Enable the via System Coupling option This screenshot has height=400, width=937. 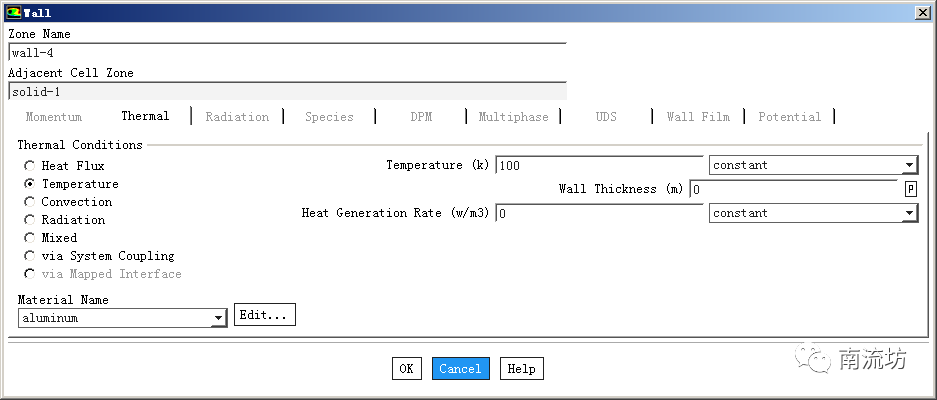30,256
